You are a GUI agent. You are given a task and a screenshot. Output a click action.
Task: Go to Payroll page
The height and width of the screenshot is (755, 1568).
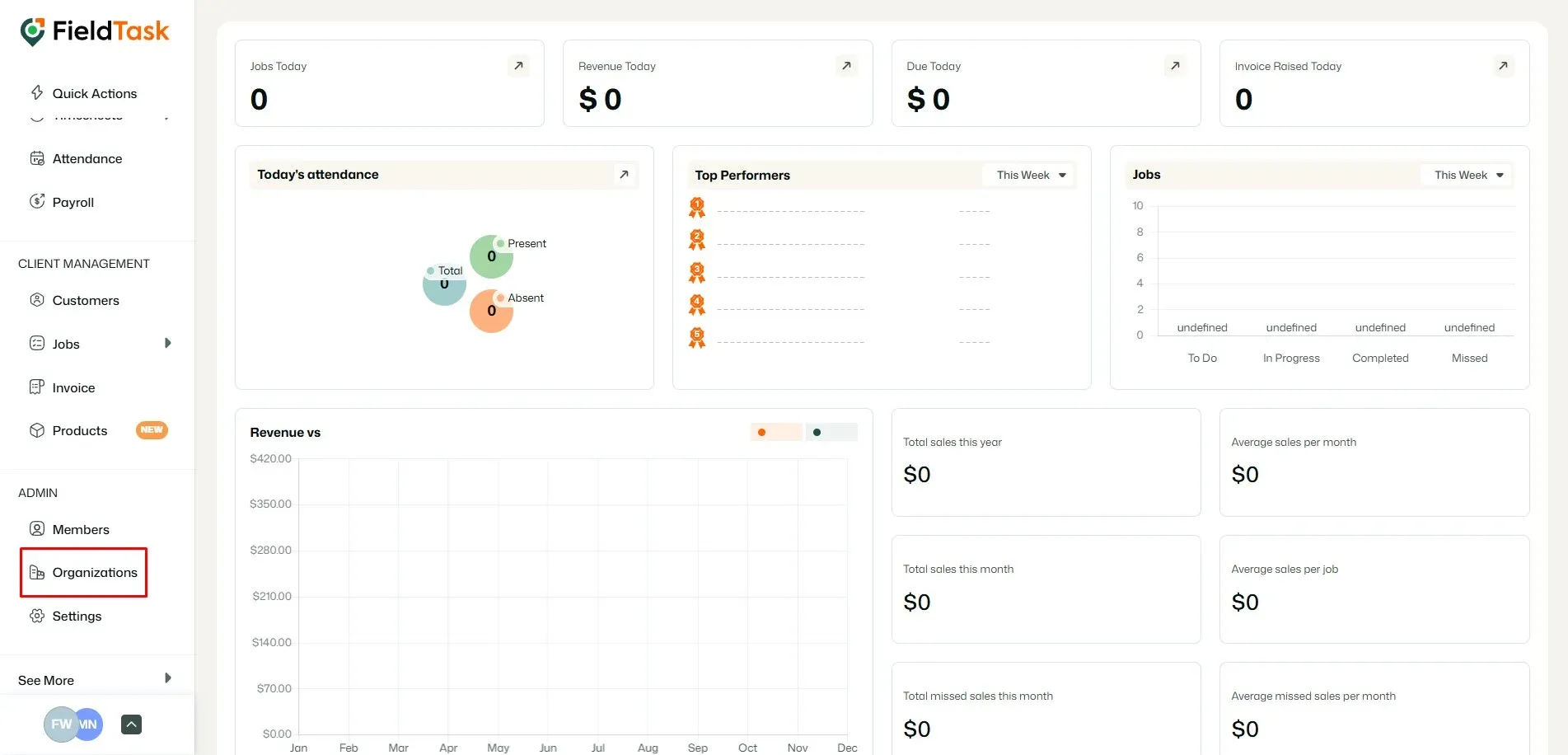[x=73, y=202]
